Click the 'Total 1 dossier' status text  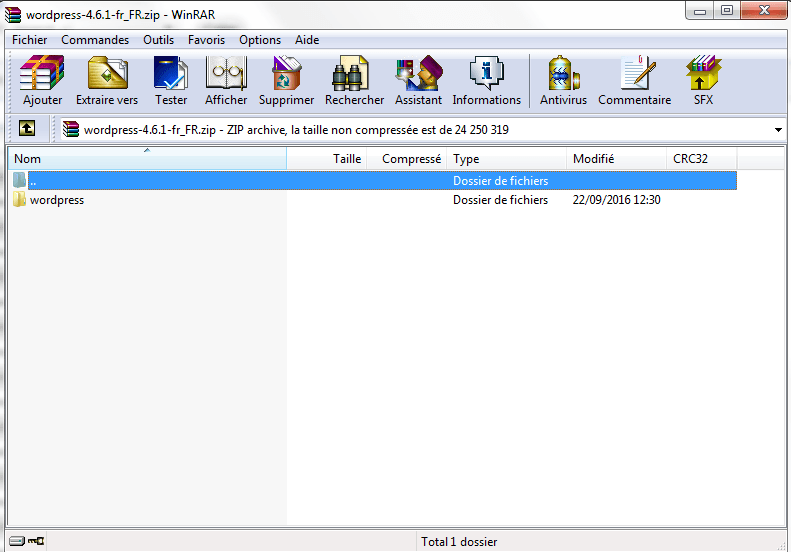(459, 541)
